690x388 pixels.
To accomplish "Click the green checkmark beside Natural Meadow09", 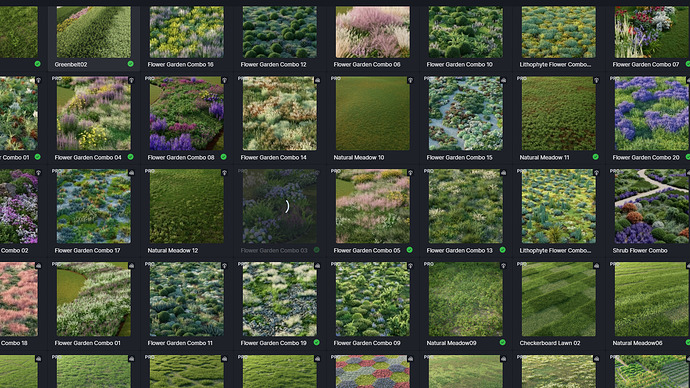I will pos(503,342).
